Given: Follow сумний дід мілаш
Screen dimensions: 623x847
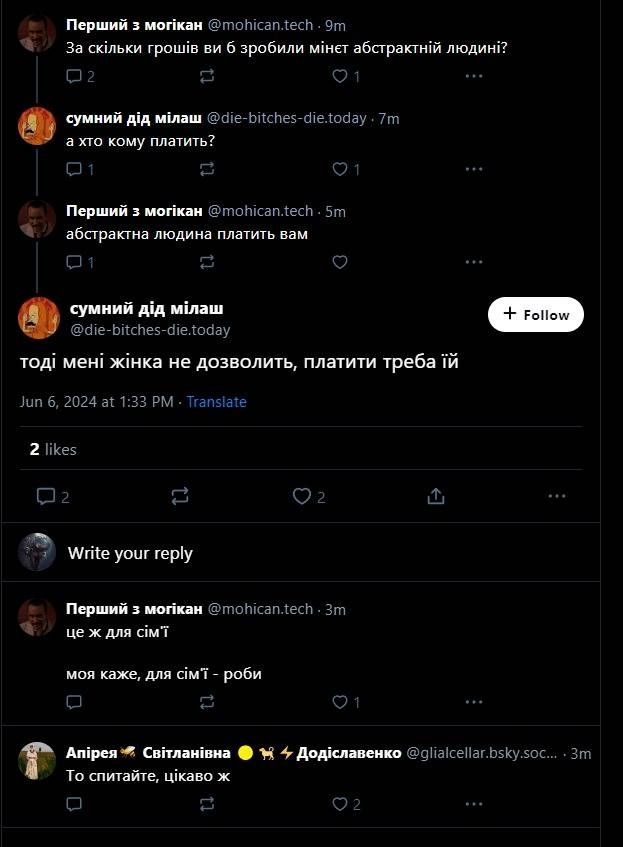Looking at the screenshot, I should tap(536, 314).
